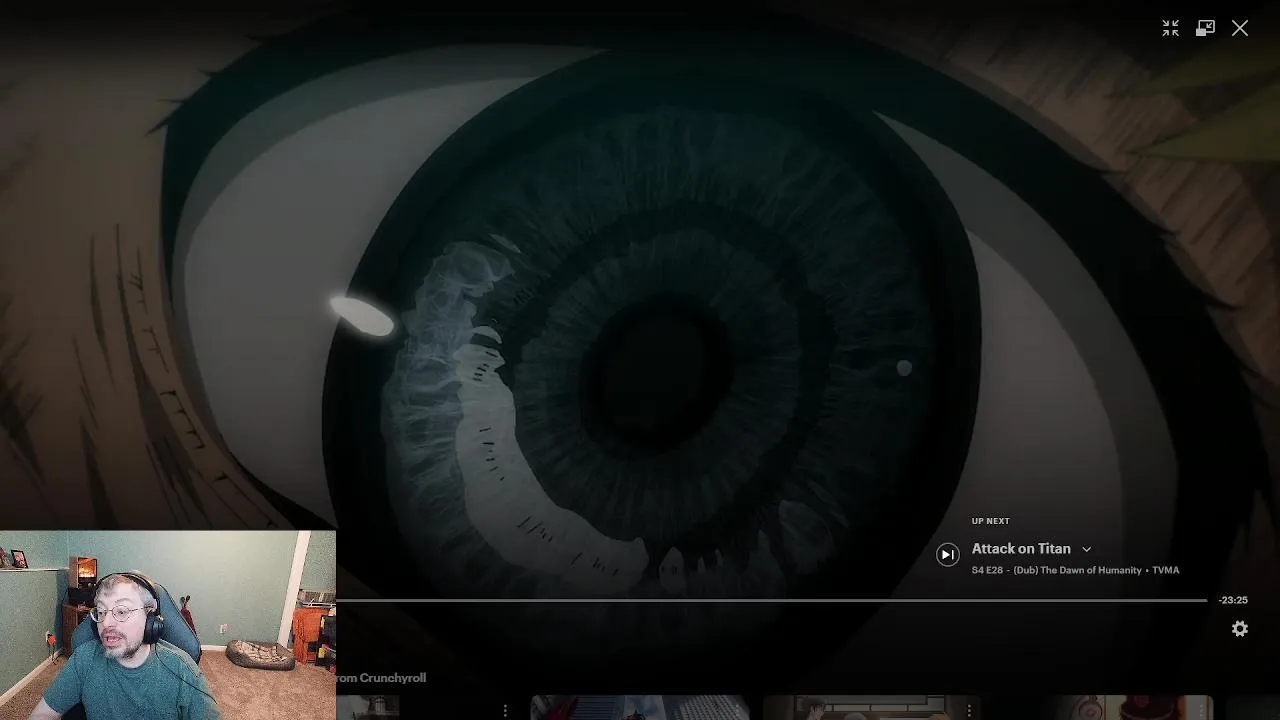Click the Attack on Titan title
This screenshot has width=1280, height=720.
1021,548
